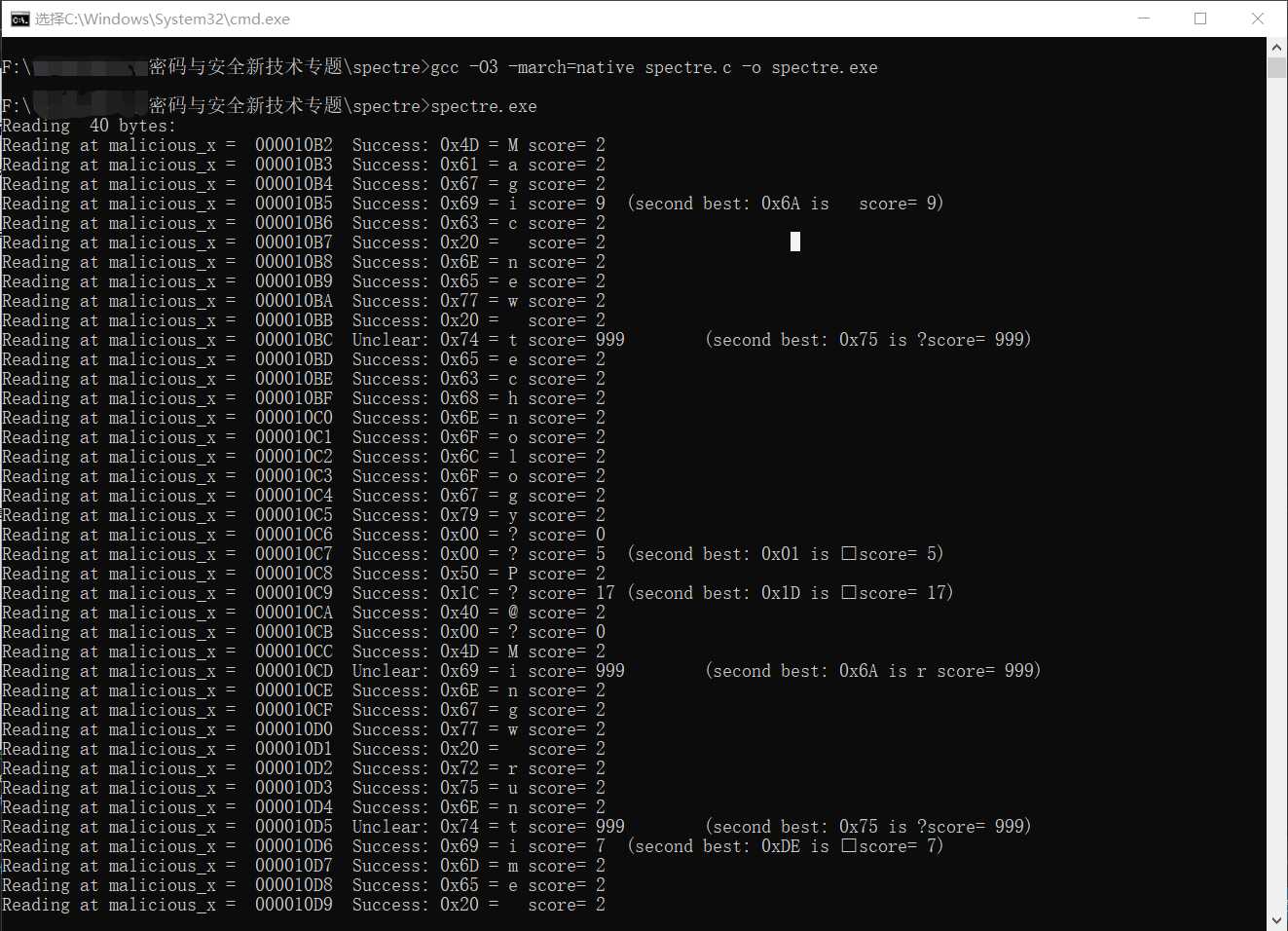Click address 000010D3 in output

(x=294, y=788)
